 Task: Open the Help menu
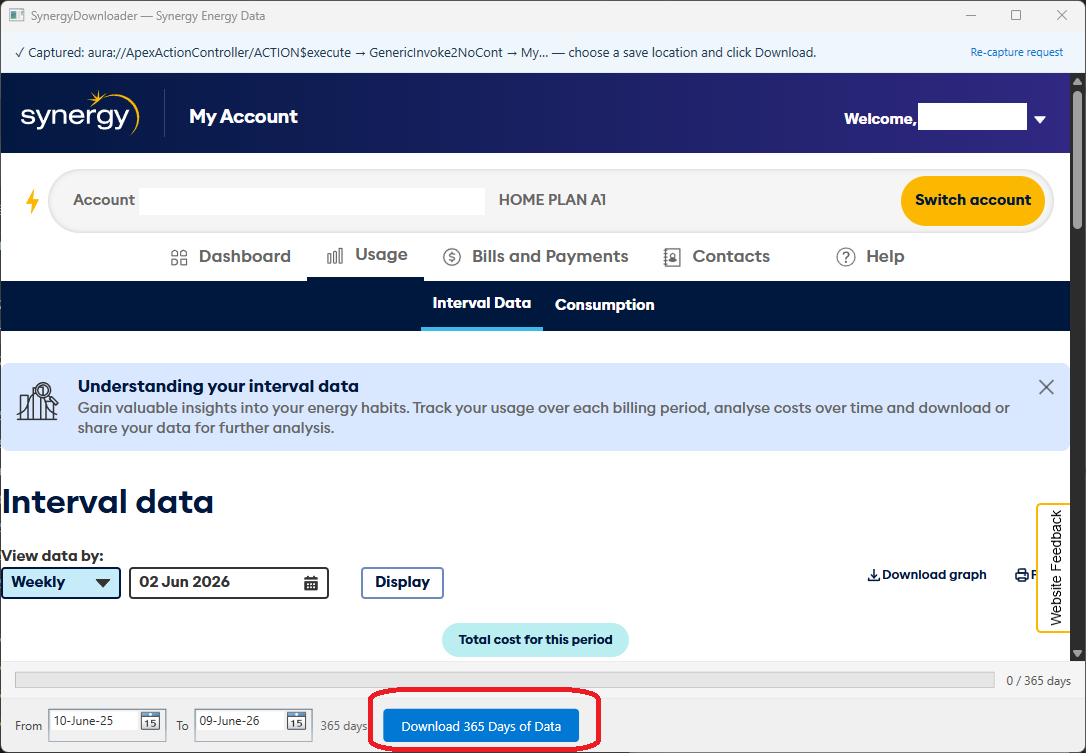[870, 257]
